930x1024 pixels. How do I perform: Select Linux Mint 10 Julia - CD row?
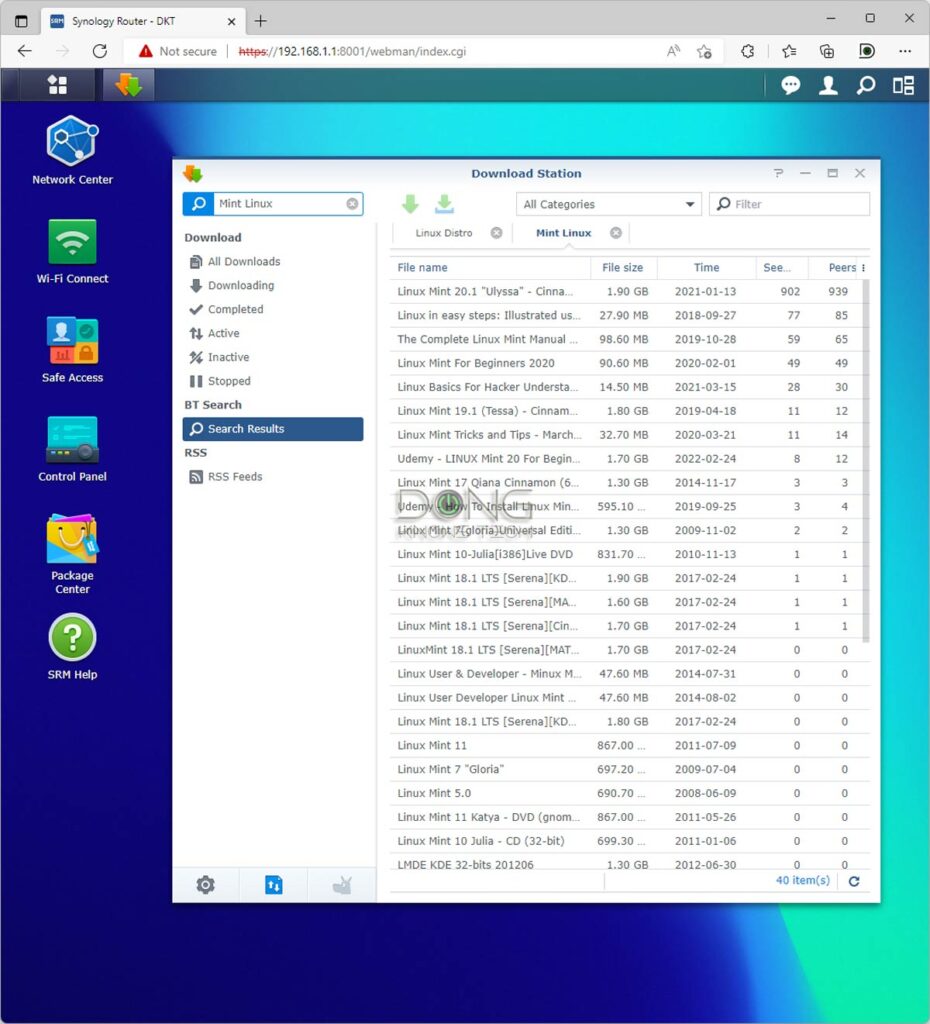628,841
